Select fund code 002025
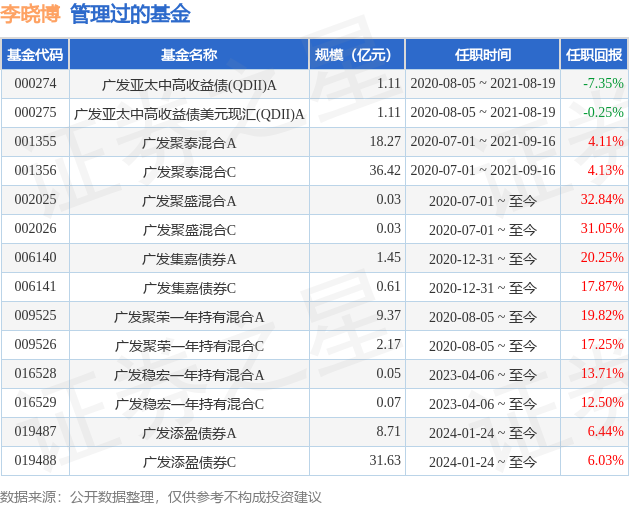The image size is (629, 506). [x=35, y=199]
